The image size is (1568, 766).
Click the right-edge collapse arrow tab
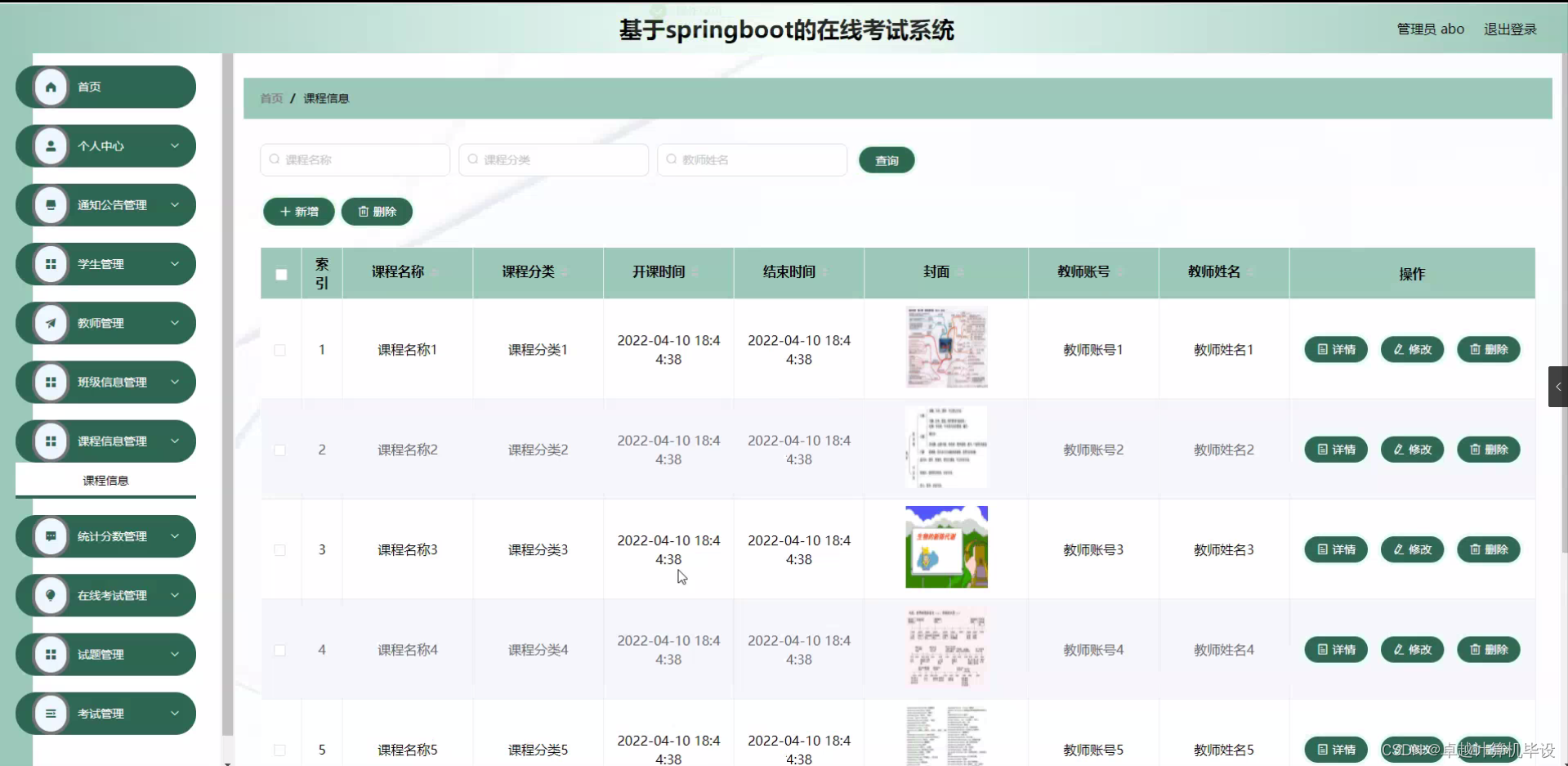pyautogui.click(x=1558, y=387)
